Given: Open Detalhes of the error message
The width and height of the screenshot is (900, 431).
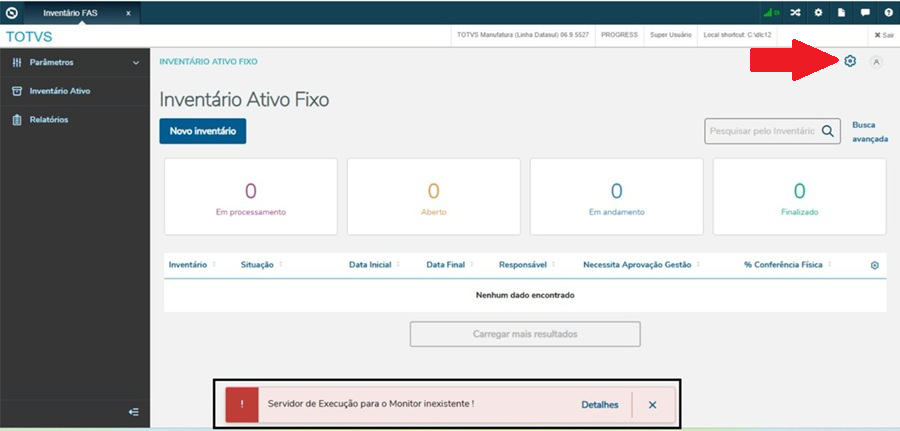Looking at the screenshot, I should [x=600, y=405].
